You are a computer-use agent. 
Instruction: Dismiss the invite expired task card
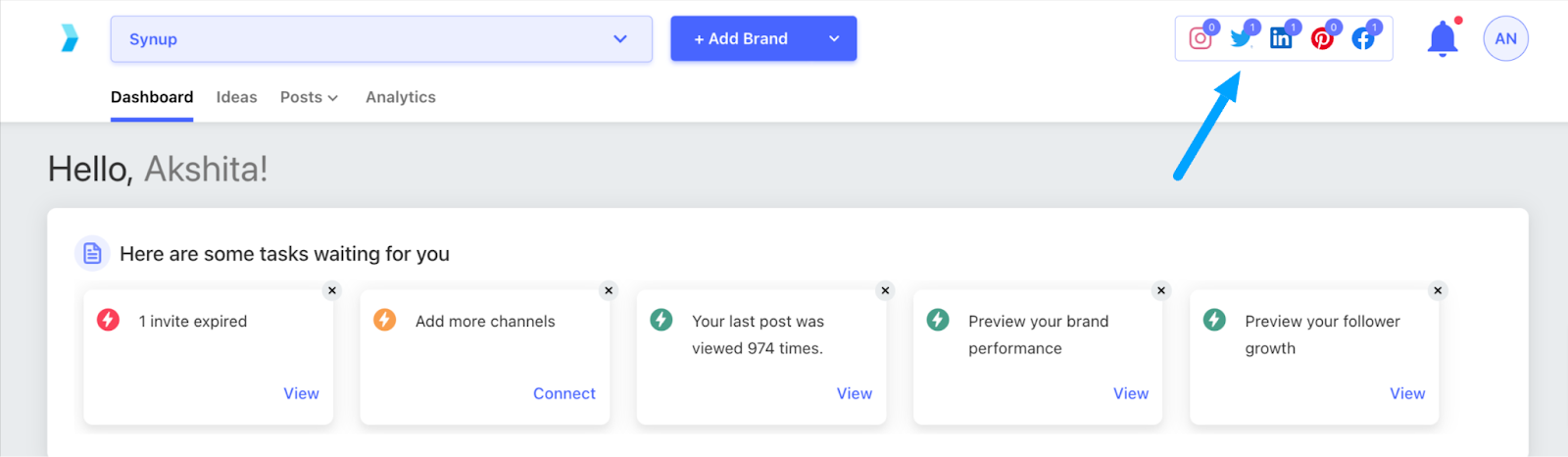click(x=332, y=290)
